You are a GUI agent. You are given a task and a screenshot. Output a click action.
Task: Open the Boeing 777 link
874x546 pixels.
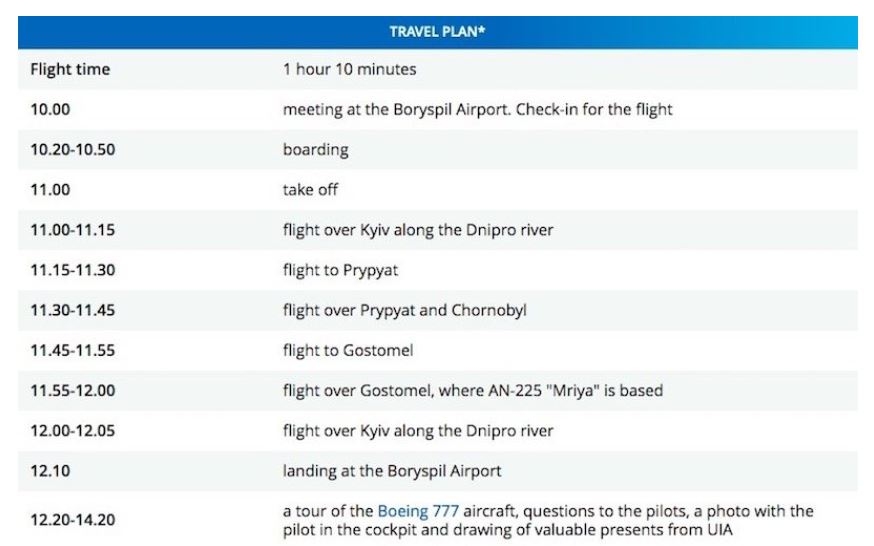click(x=417, y=511)
